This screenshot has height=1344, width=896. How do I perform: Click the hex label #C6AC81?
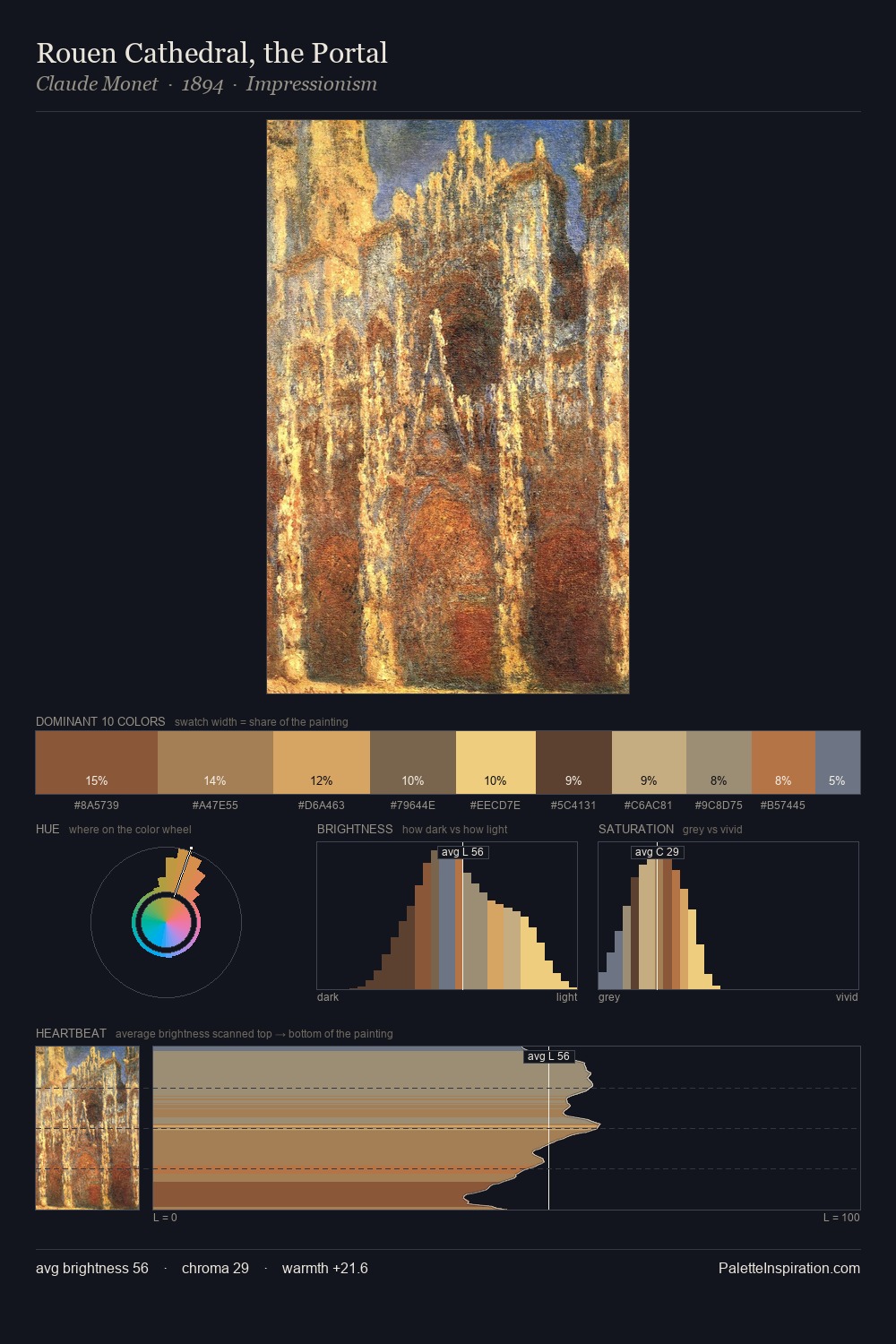(x=649, y=806)
